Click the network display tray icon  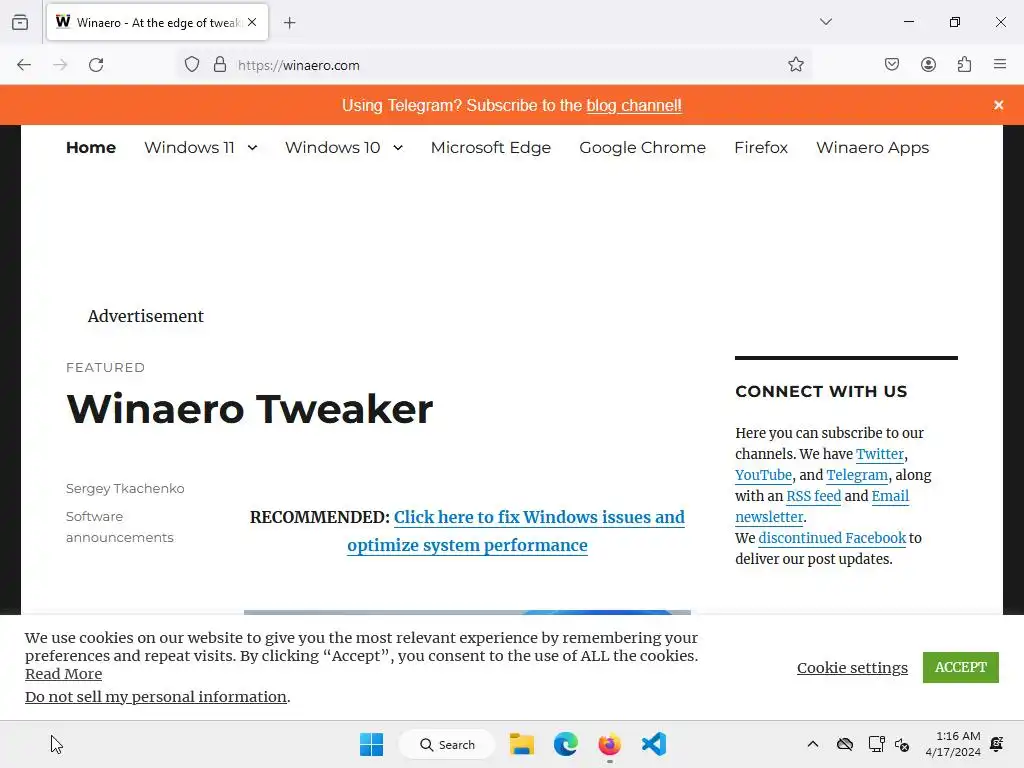click(x=876, y=744)
